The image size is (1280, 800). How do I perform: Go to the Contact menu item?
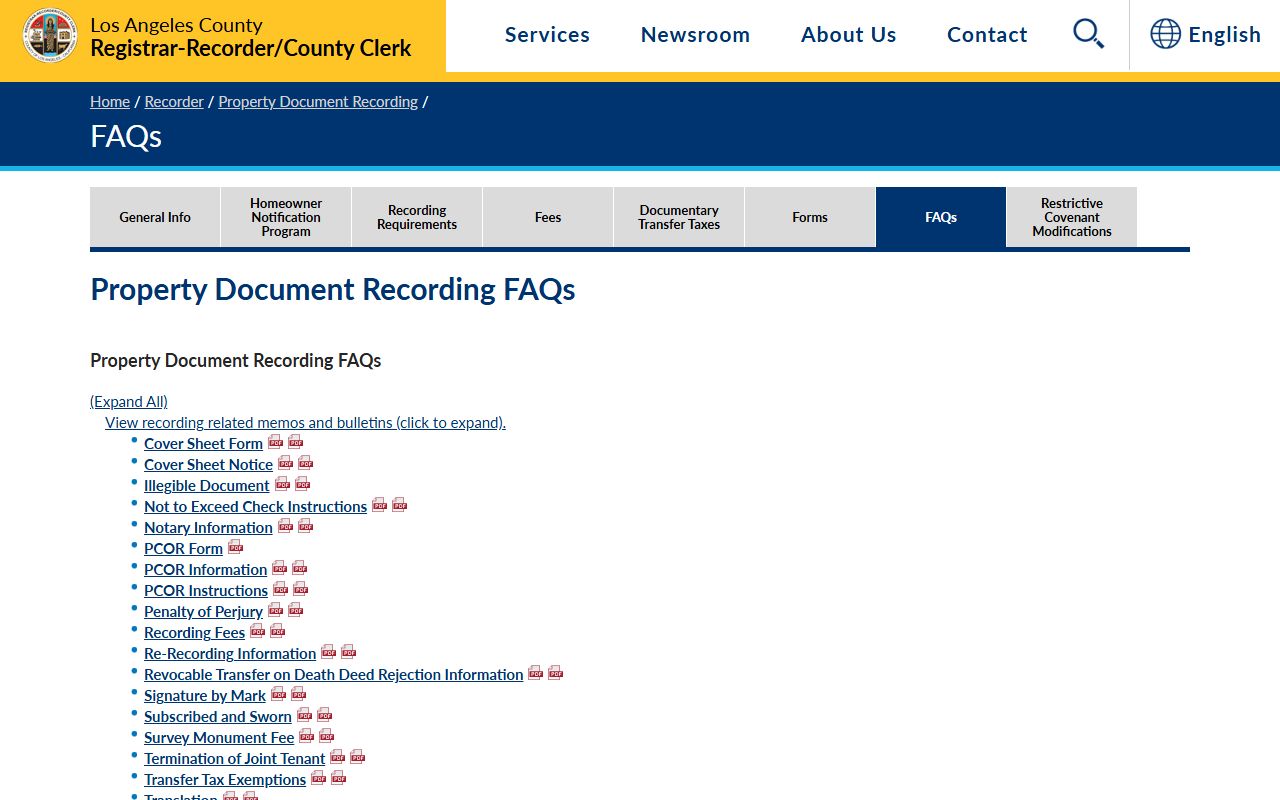point(987,34)
